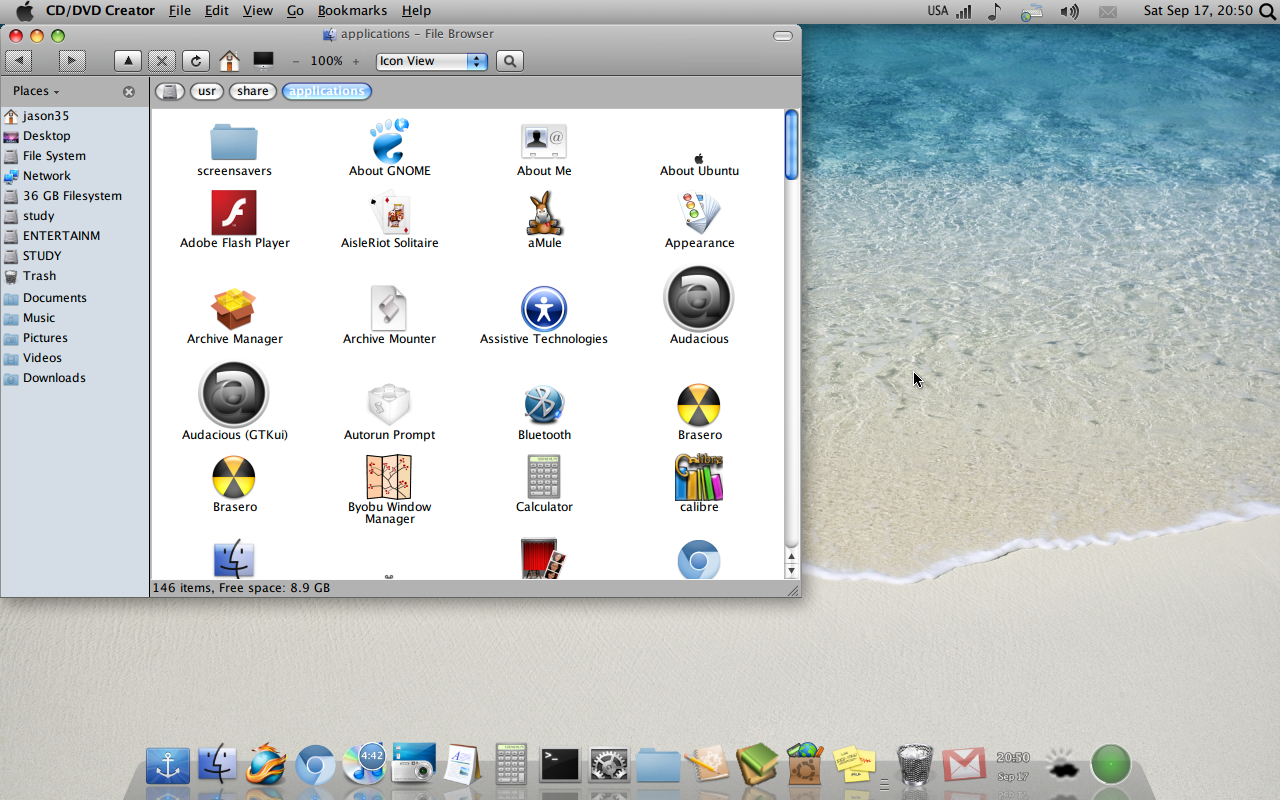The width and height of the screenshot is (1280, 800).
Task: Open the Bookmarks menu
Action: coord(353,11)
